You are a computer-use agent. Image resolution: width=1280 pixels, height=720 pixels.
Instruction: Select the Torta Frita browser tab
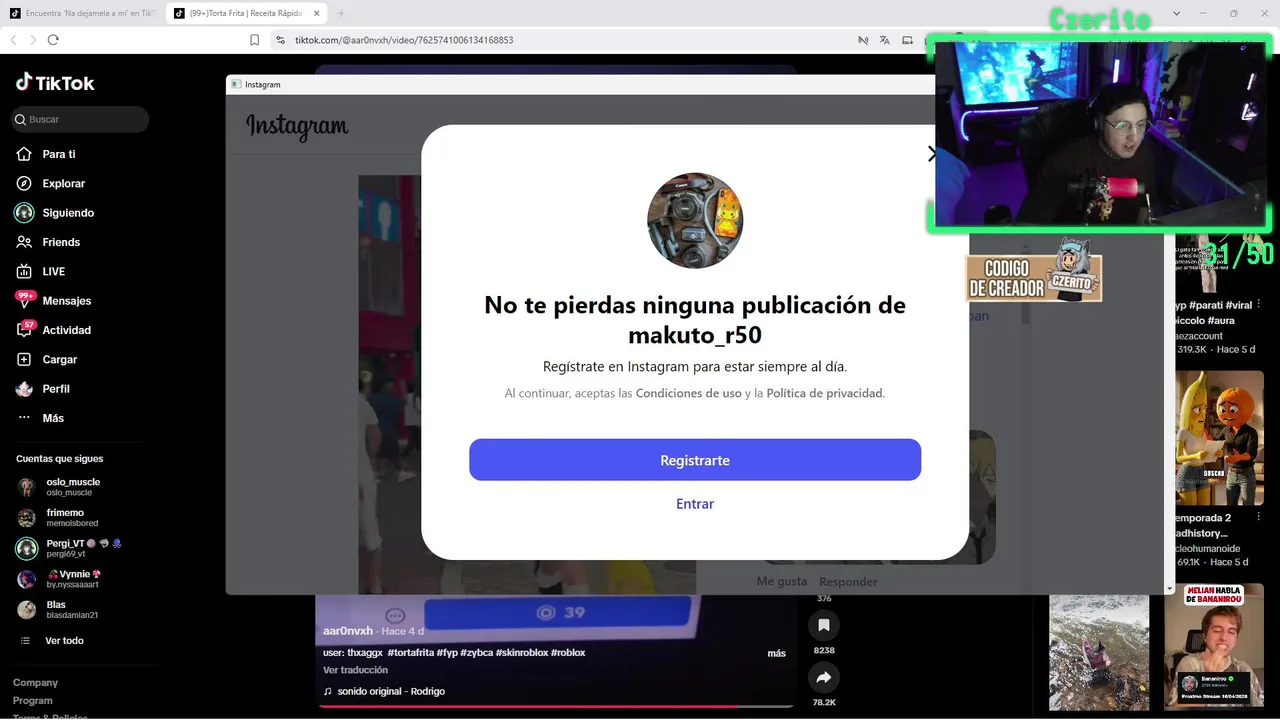pos(245,13)
